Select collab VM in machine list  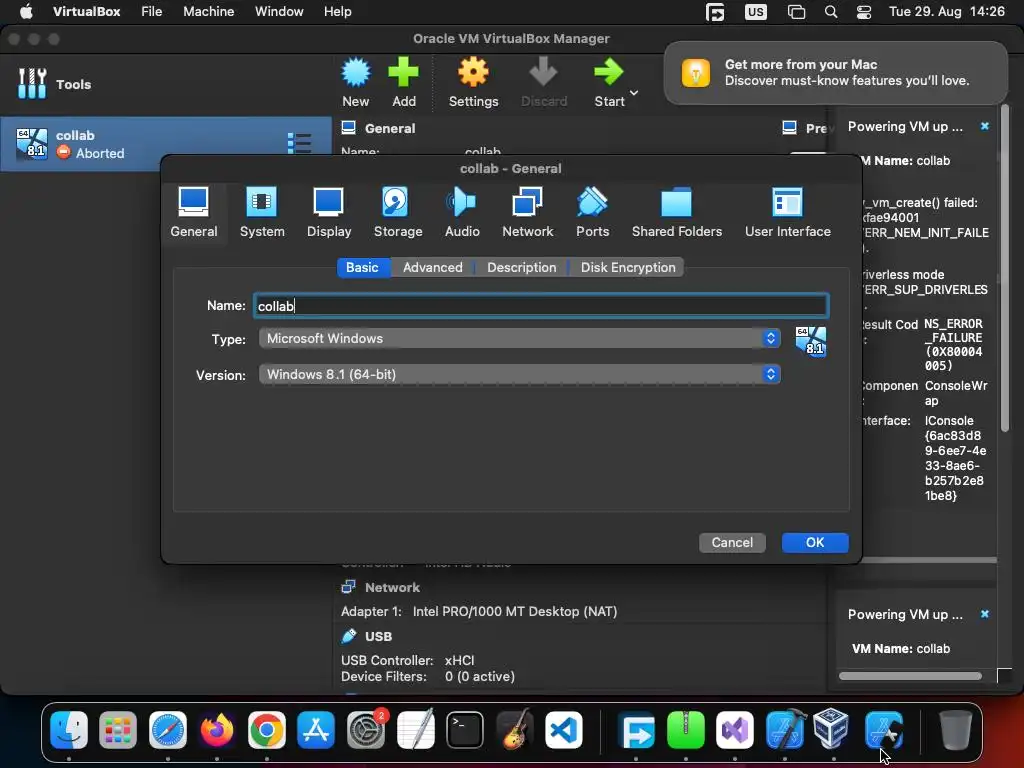pyautogui.click(x=166, y=144)
